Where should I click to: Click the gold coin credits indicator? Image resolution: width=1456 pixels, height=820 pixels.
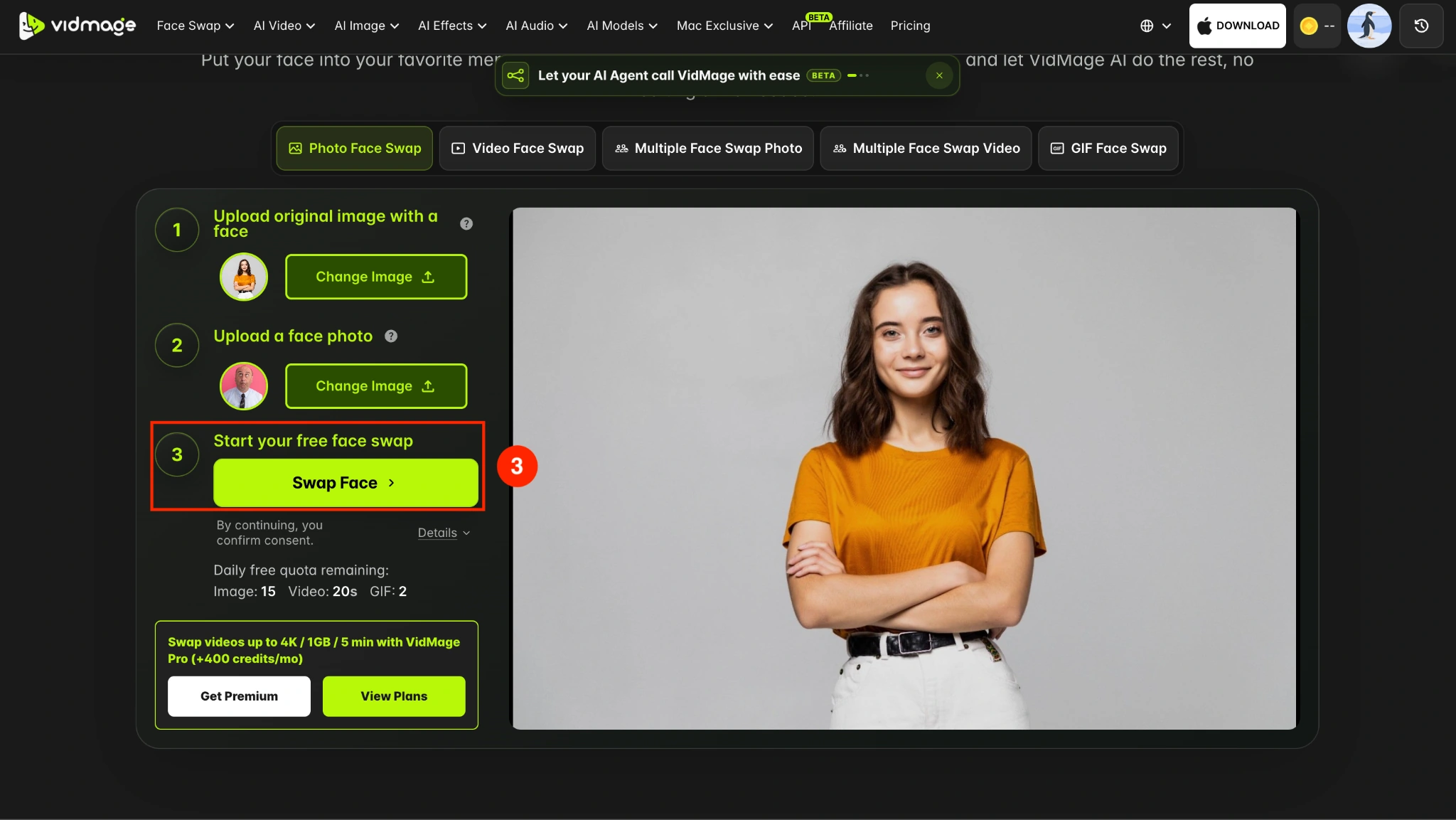tap(1317, 26)
